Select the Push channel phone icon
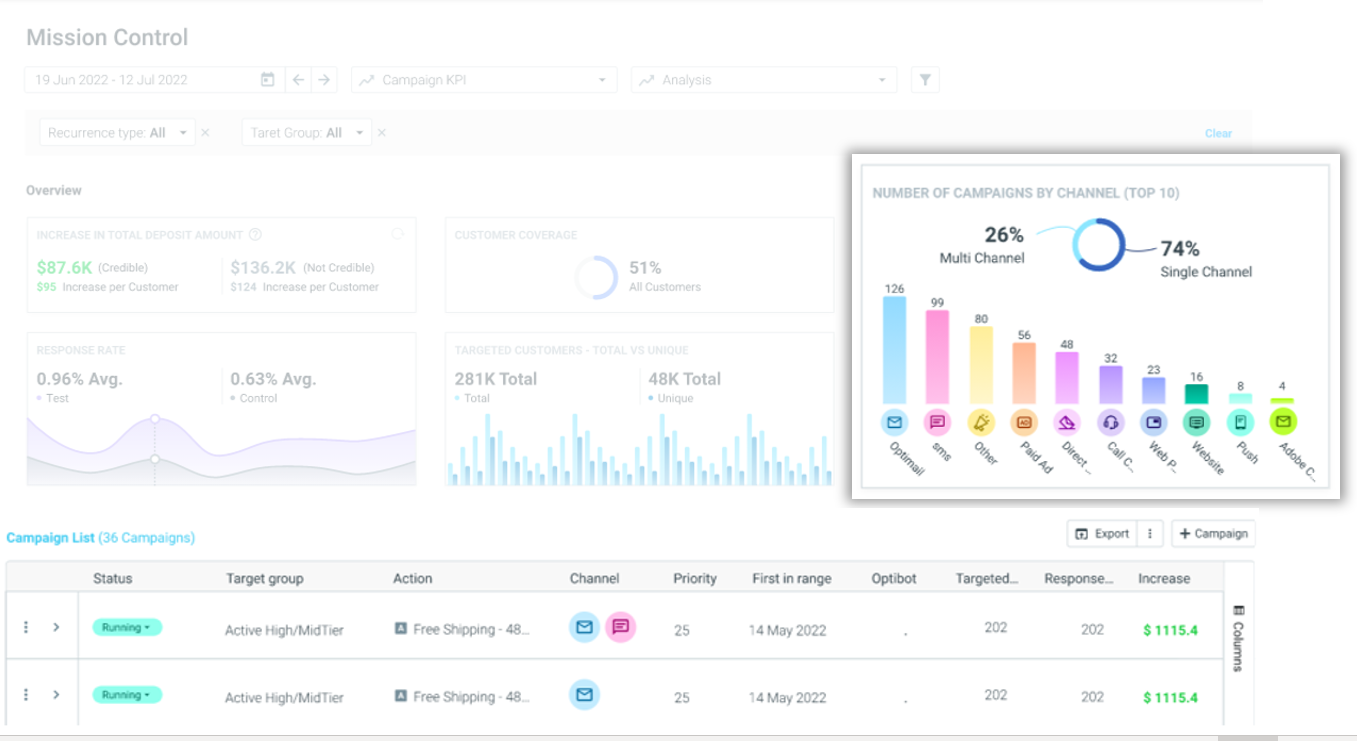 (x=1240, y=422)
